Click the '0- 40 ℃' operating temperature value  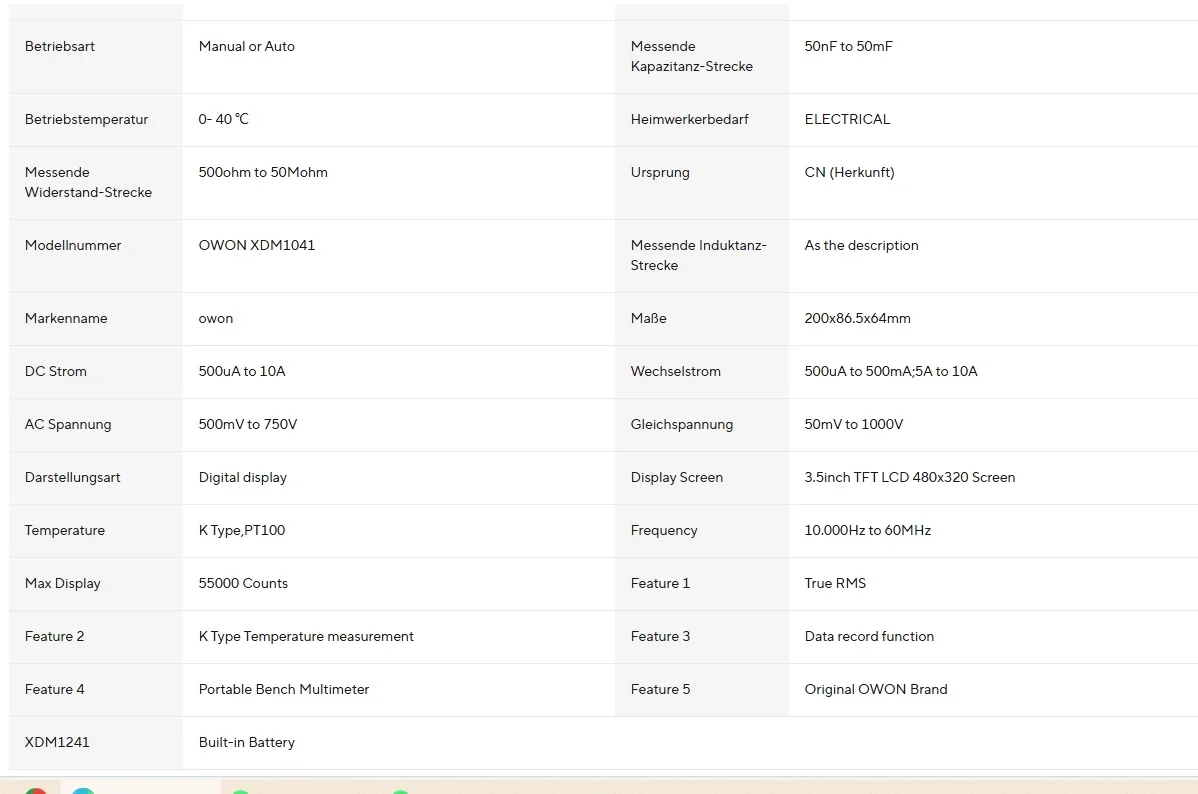coord(223,119)
